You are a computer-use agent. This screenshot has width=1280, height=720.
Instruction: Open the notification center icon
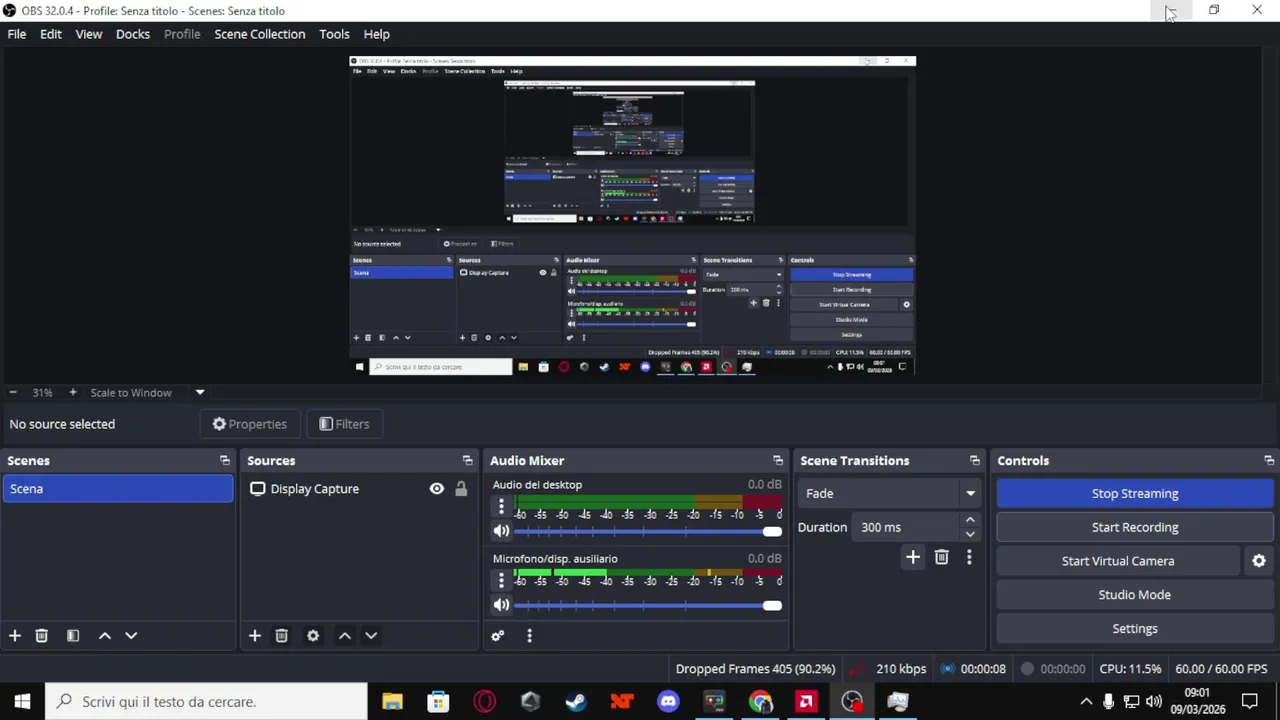pyautogui.click(x=1250, y=702)
